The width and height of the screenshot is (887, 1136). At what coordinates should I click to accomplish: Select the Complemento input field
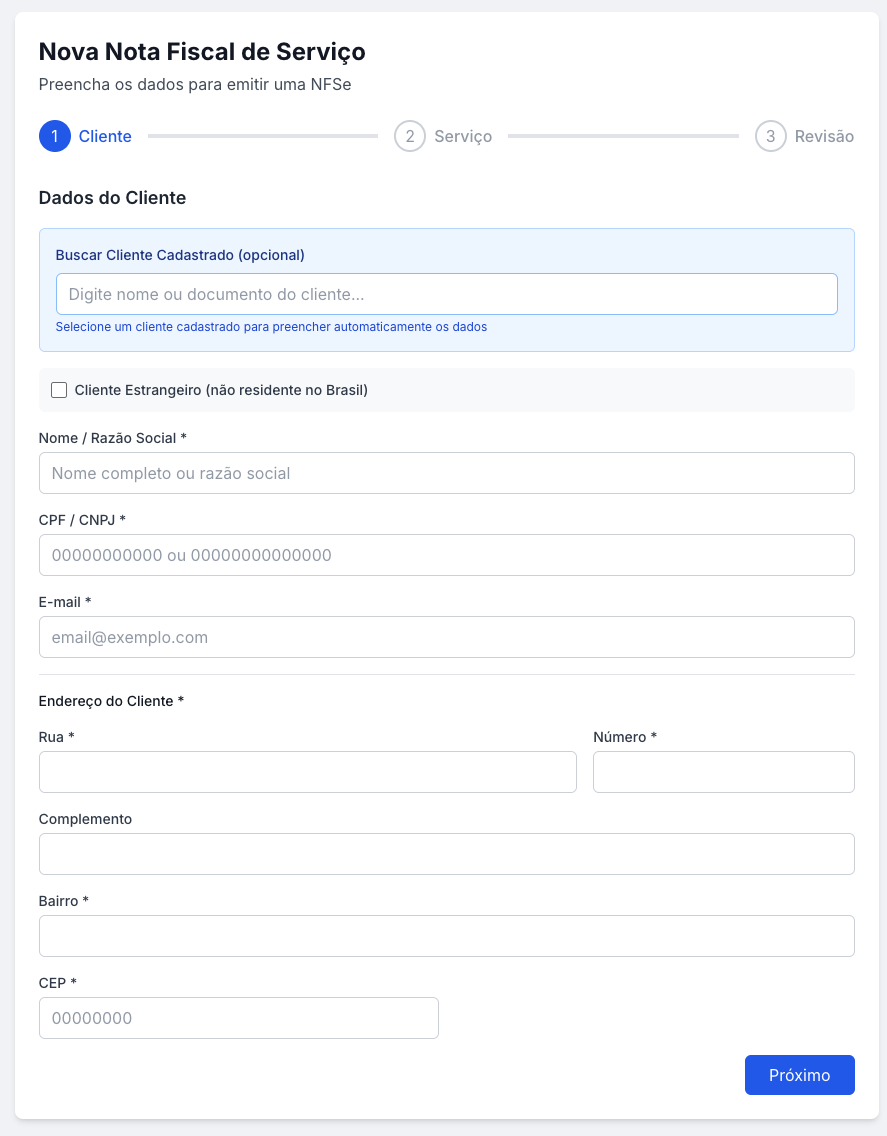pos(446,854)
